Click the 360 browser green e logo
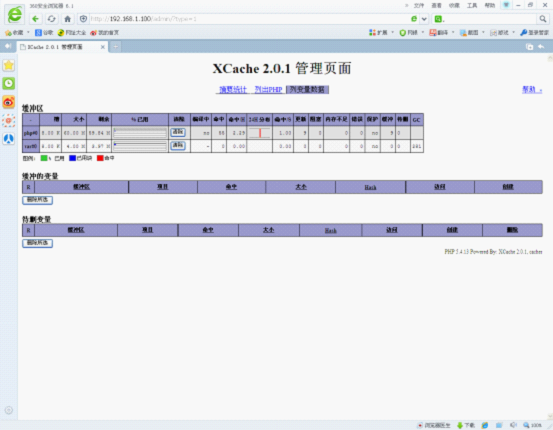Viewport: 553px width, 430px height. [14, 14]
